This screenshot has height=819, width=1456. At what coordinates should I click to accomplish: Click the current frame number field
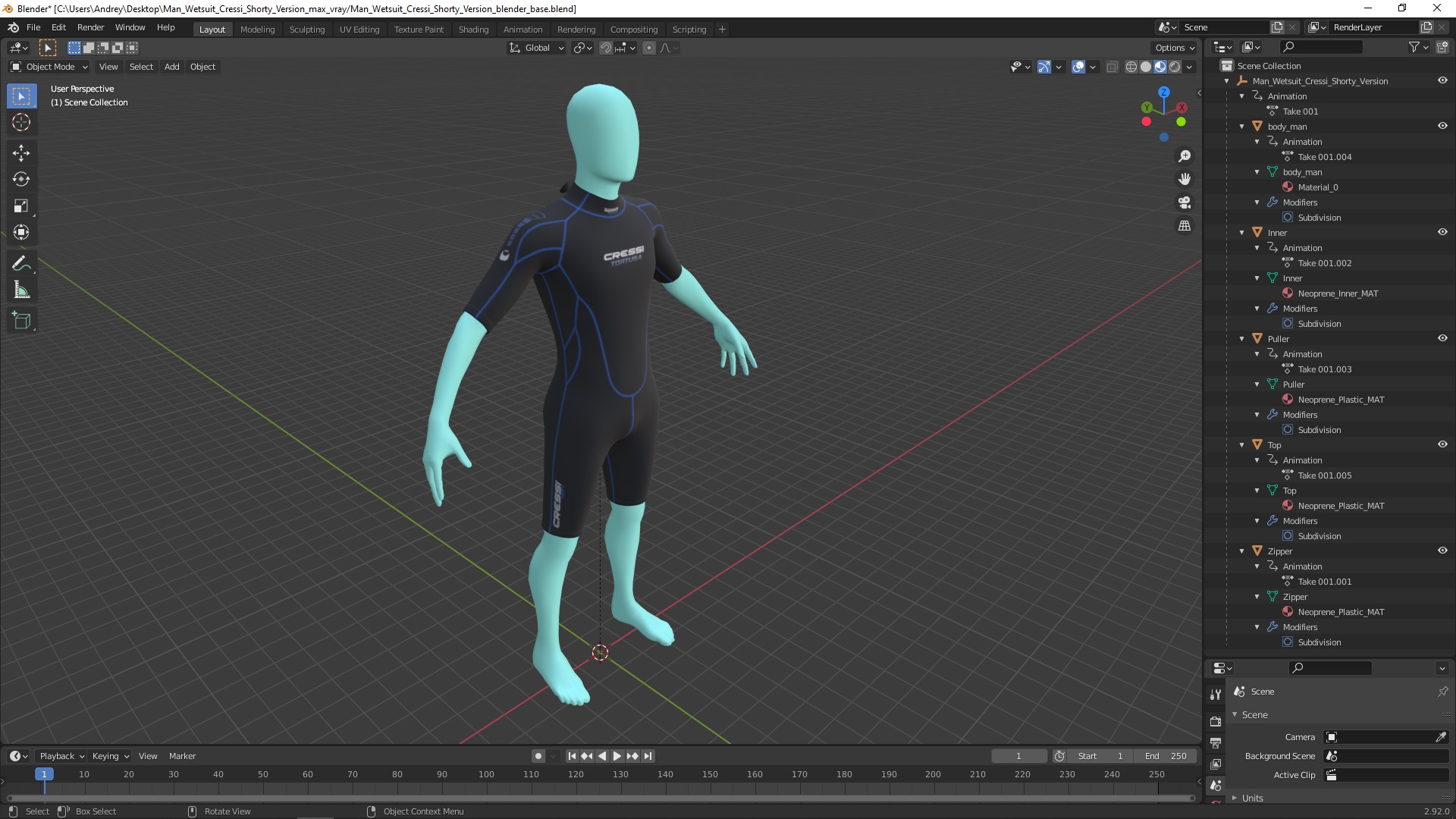click(x=1018, y=756)
